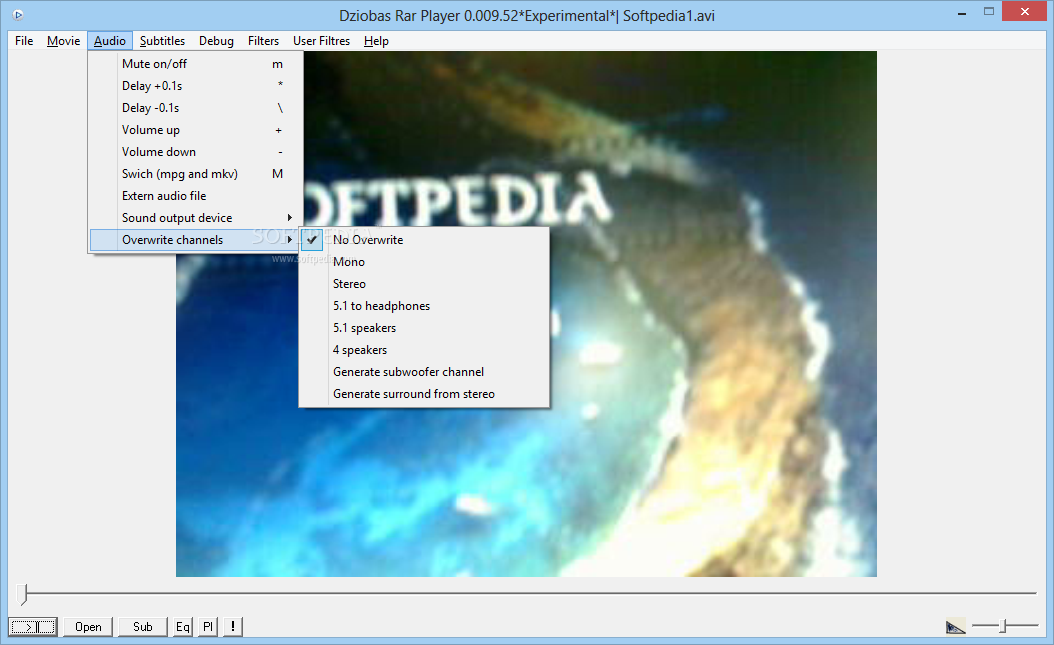This screenshot has height=645, width=1054.
Task: Open the Eq equalizer button
Action: 183,627
